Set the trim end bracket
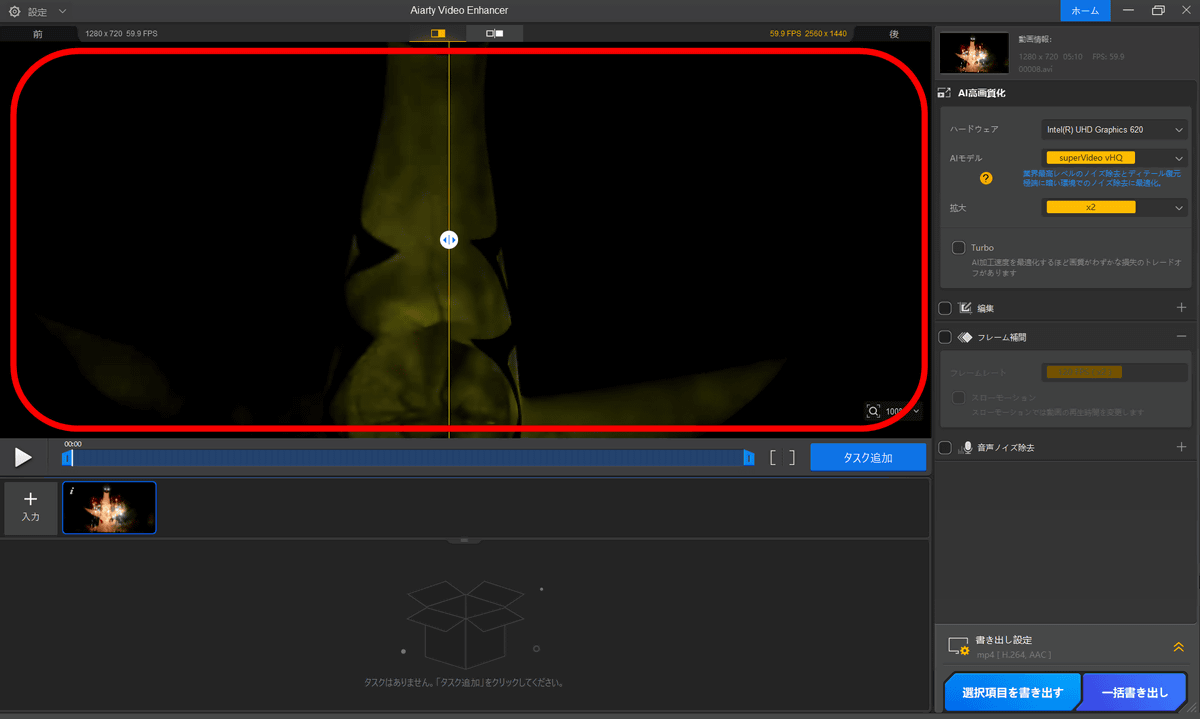Image resolution: width=1200 pixels, height=719 pixels. (791, 457)
